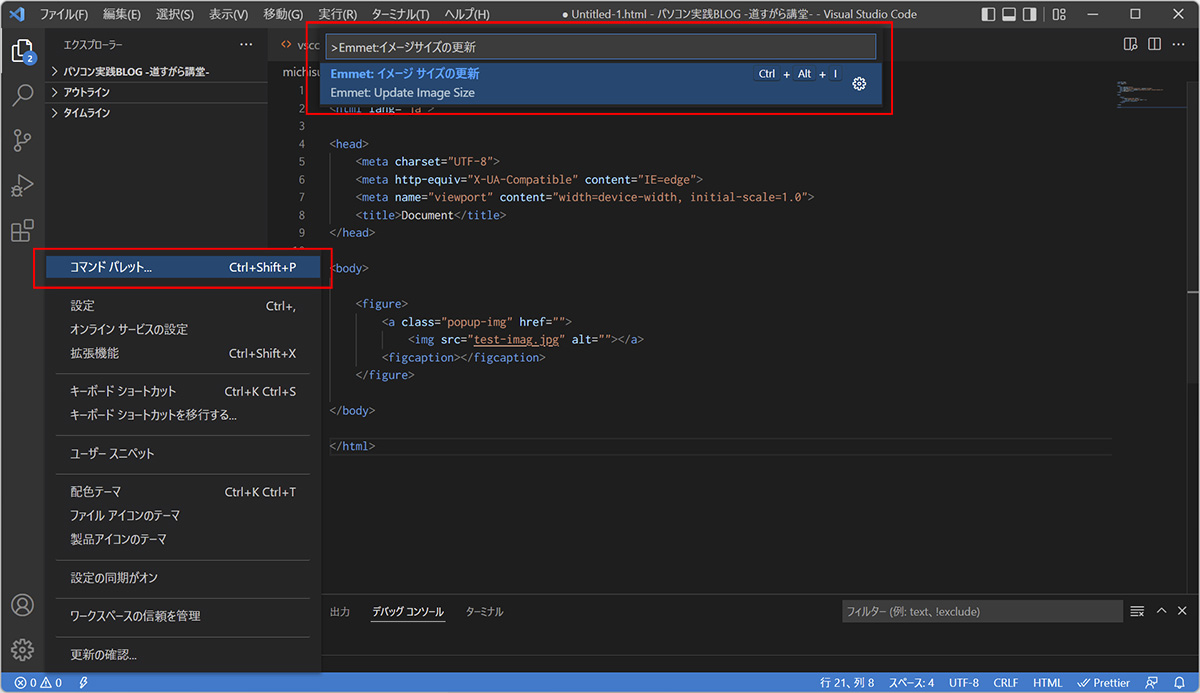The height and width of the screenshot is (693, 1200).
Task: Select キーボード ショートカットを移行する... entry
Action: click(x=183, y=415)
